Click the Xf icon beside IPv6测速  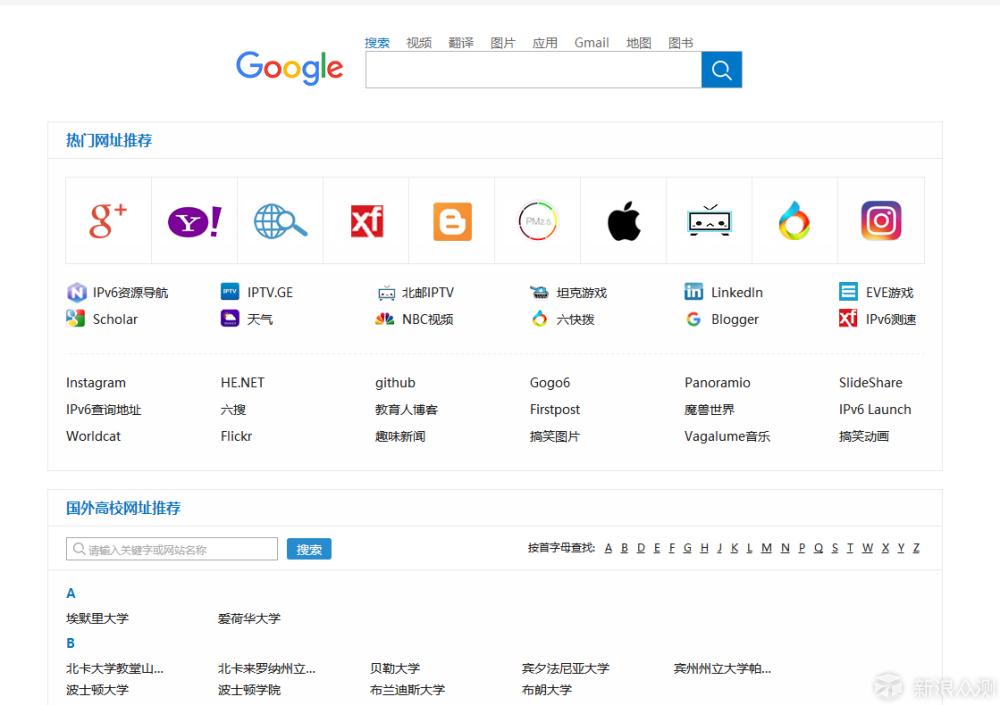[x=848, y=318]
